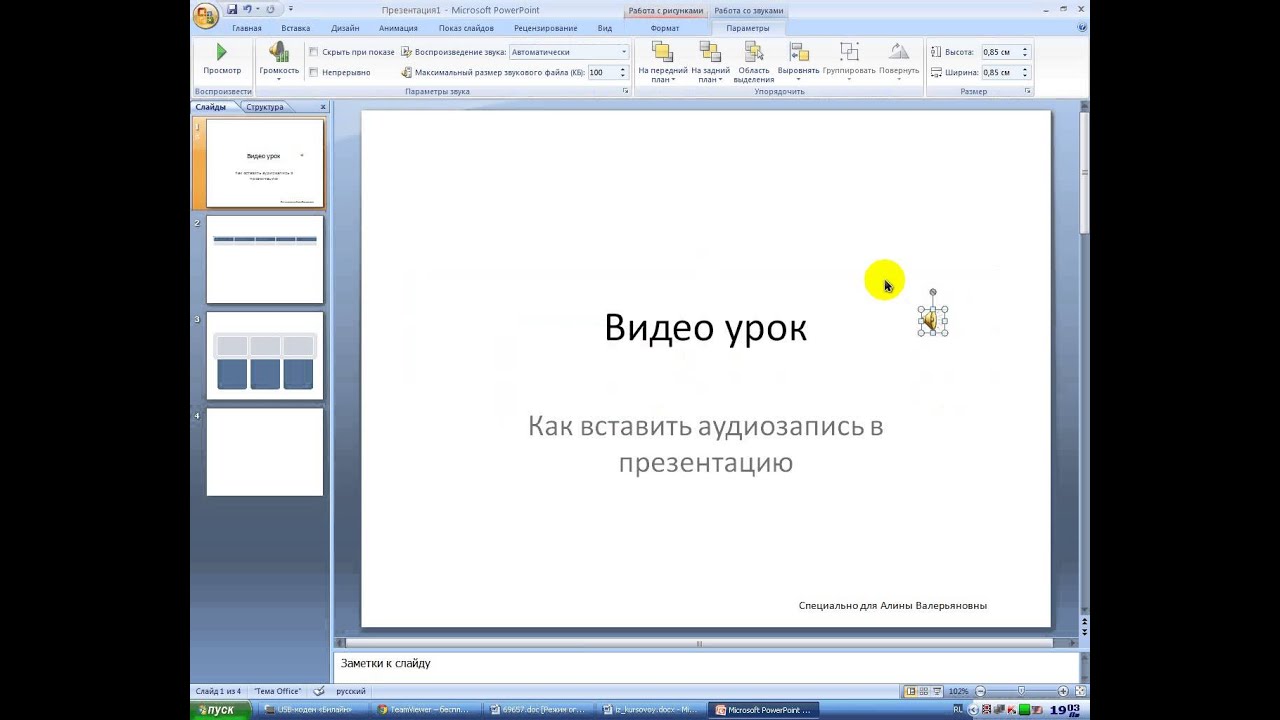Click zoom out minus button
This screenshot has width=1280, height=720.
coord(980,691)
